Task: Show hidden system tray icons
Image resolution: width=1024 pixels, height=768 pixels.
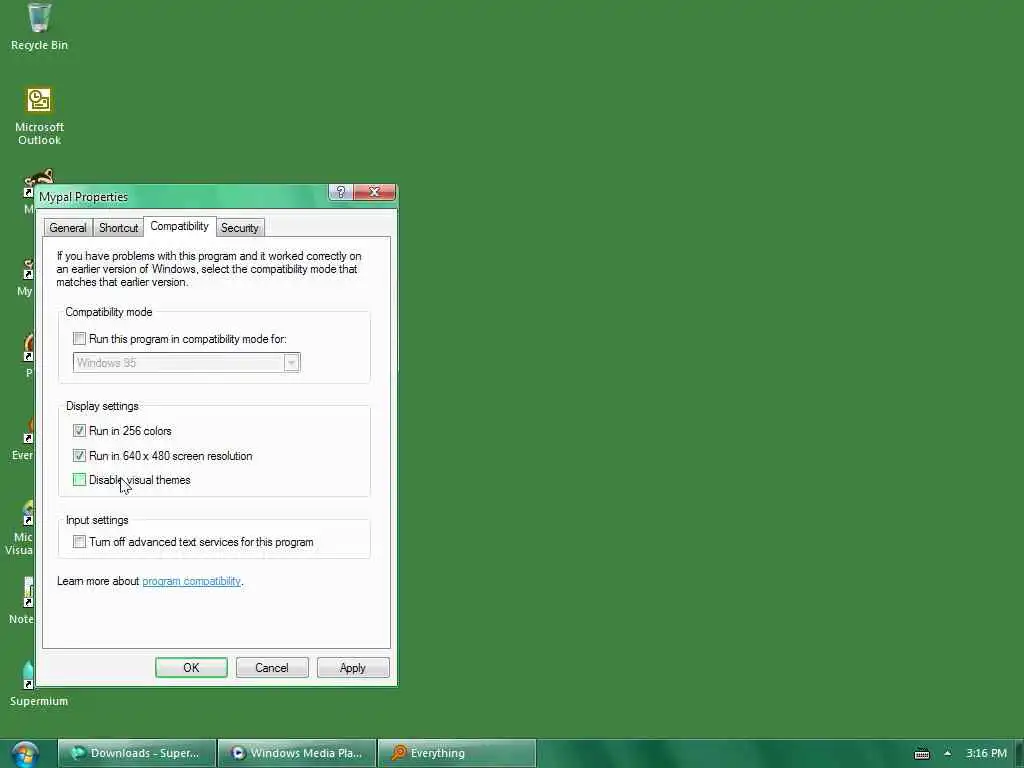Action: [948, 753]
